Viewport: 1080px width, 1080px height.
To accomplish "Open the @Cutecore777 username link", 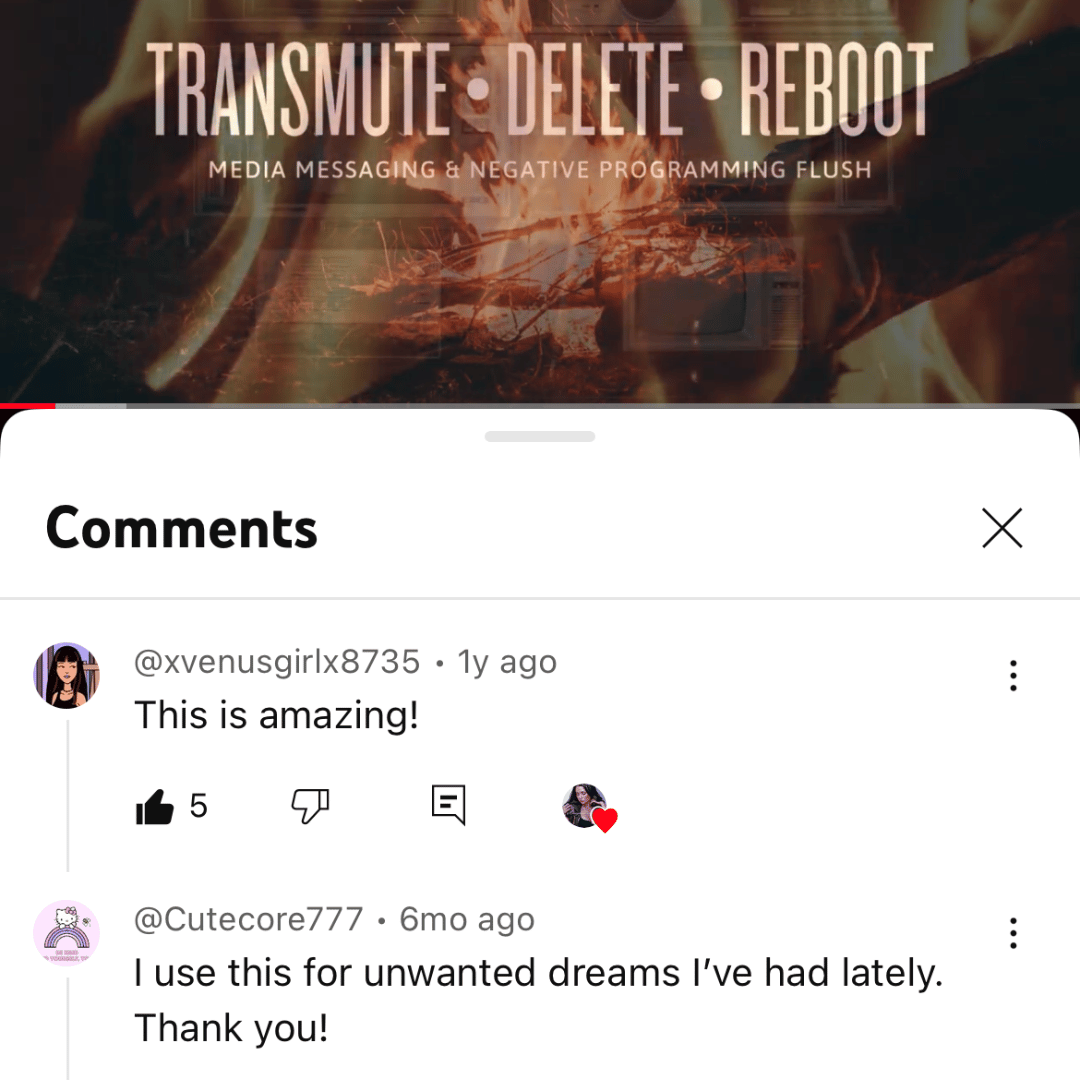I will pyautogui.click(x=249, y=920).
